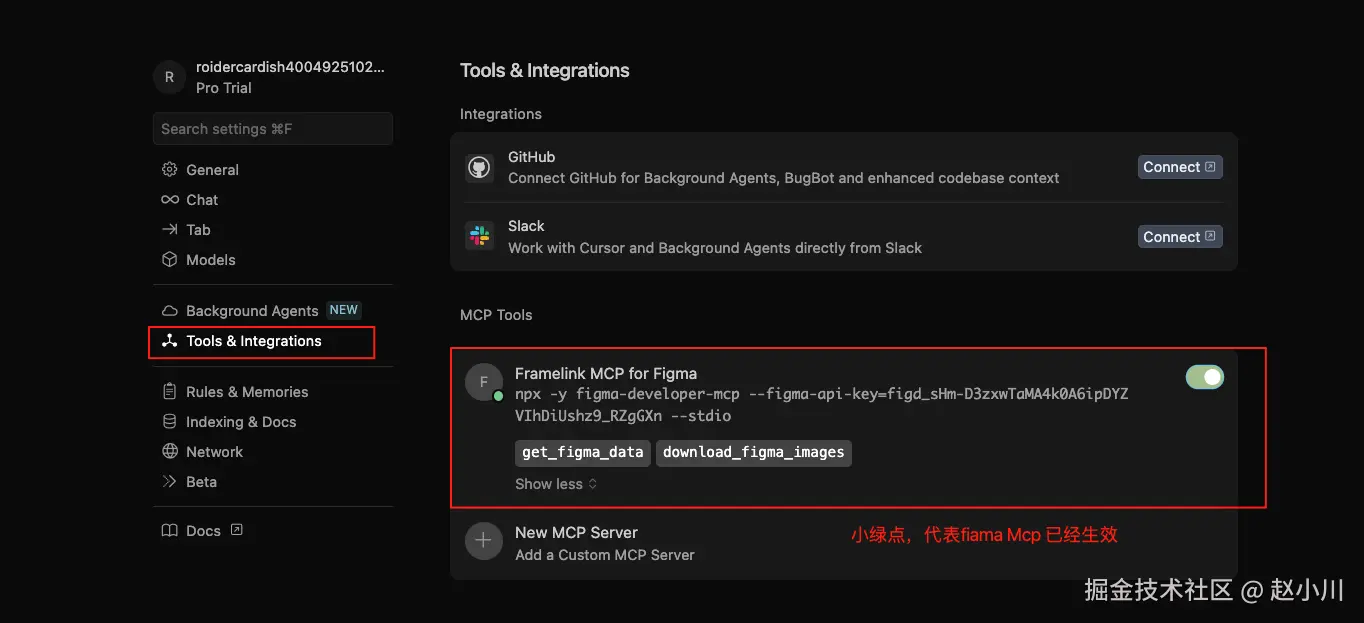Connect the GitHub integration
The height and width of the screenshot is (623, 1364).
click(x=1180, y=167)
